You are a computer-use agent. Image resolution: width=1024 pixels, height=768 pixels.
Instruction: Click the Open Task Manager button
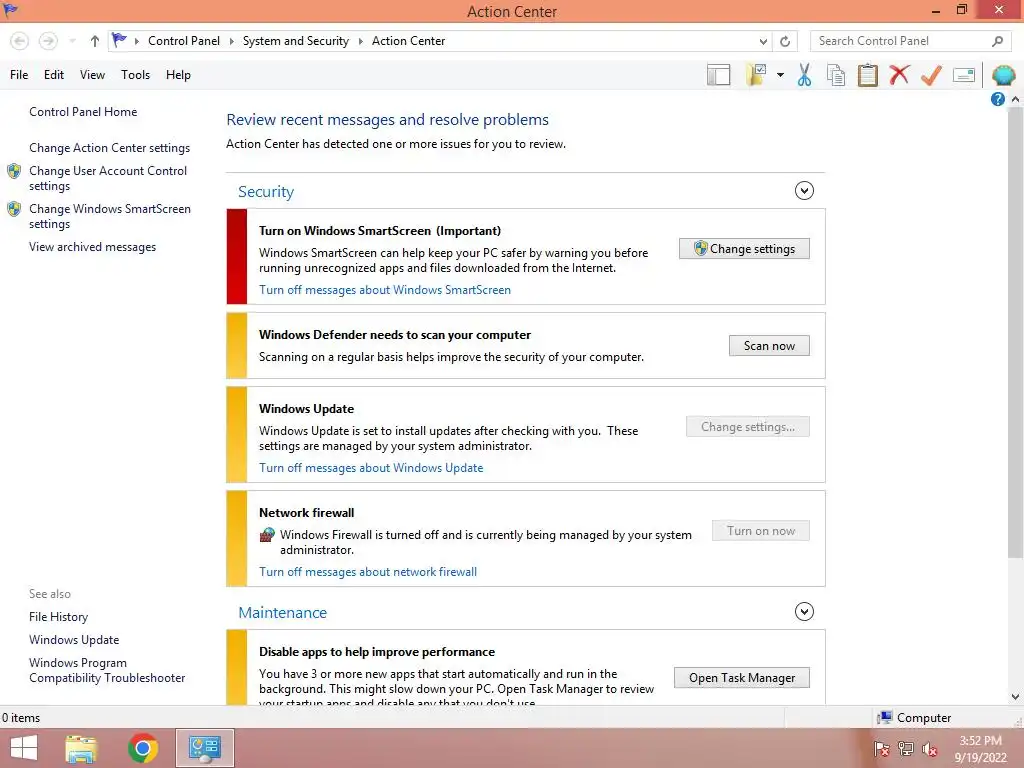pos(742,678)
